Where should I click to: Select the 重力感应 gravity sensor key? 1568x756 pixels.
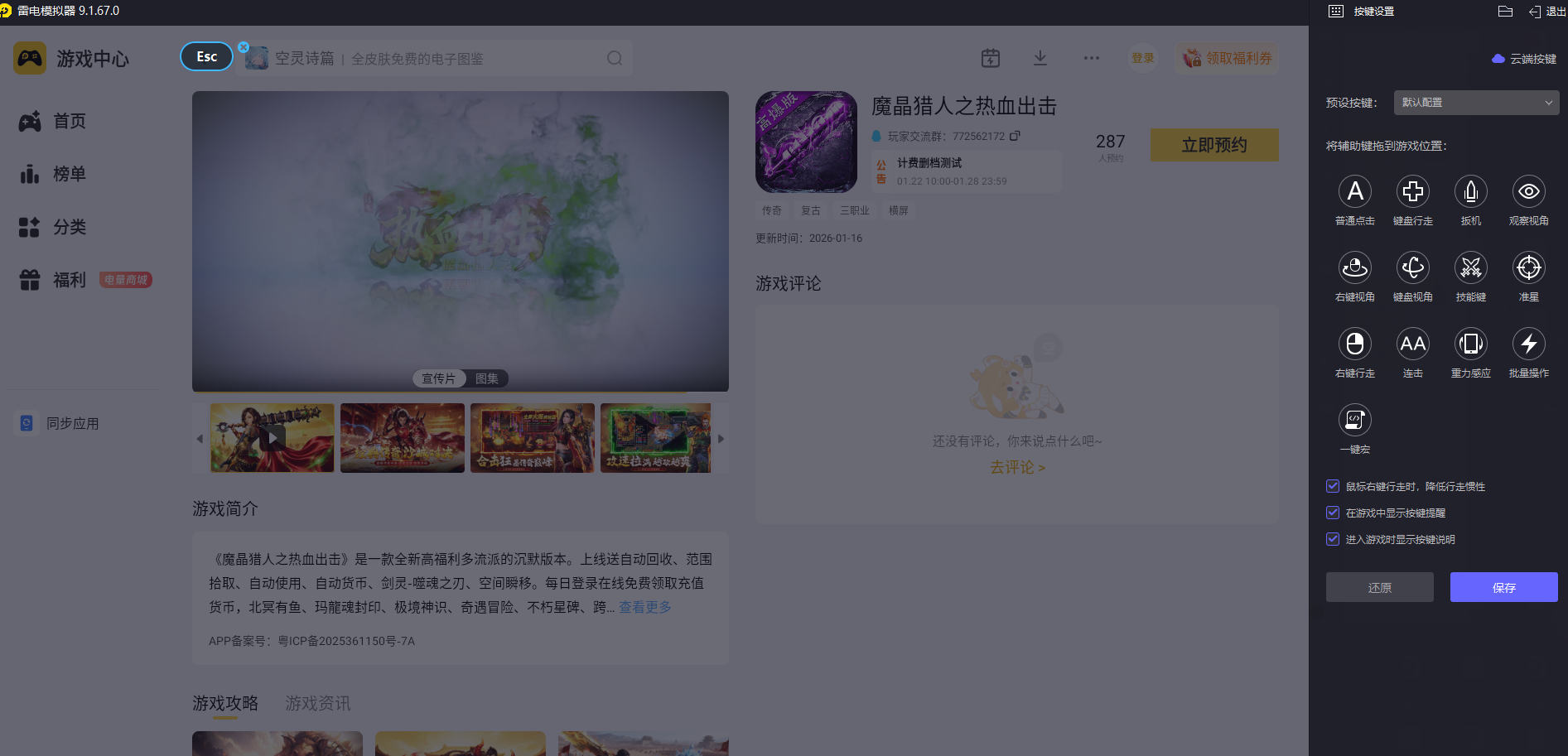tap(1470, 343)
